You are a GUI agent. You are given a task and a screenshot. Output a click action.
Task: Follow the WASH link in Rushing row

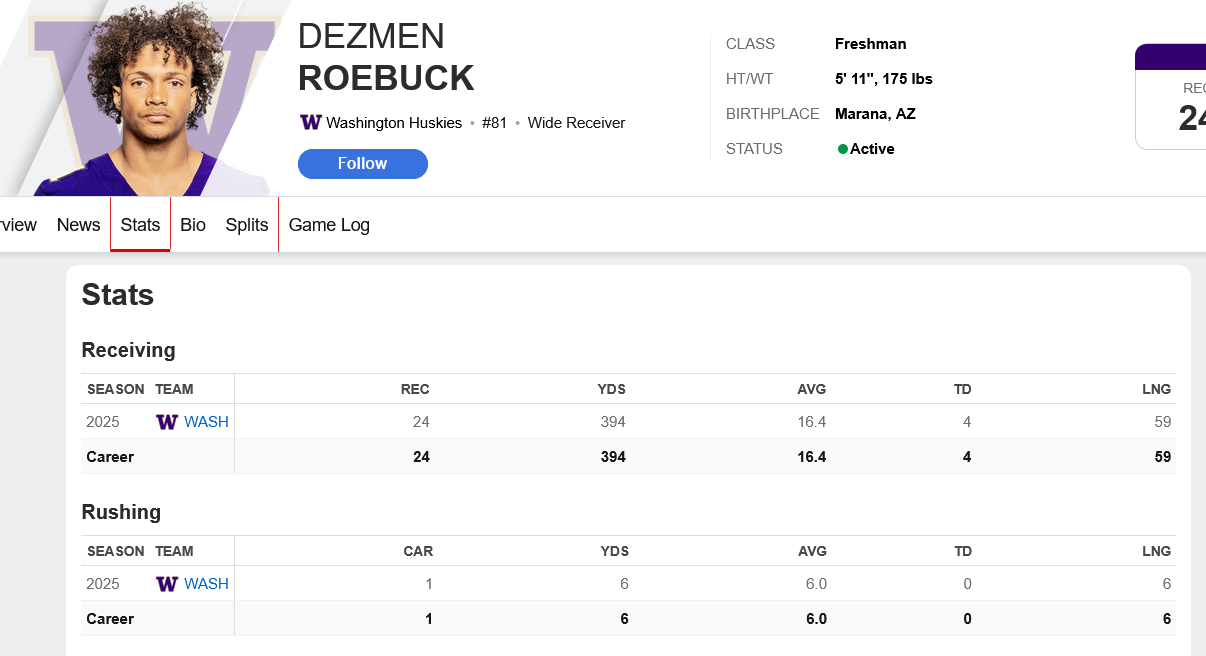pyautogui.click(x=206, y=584)
